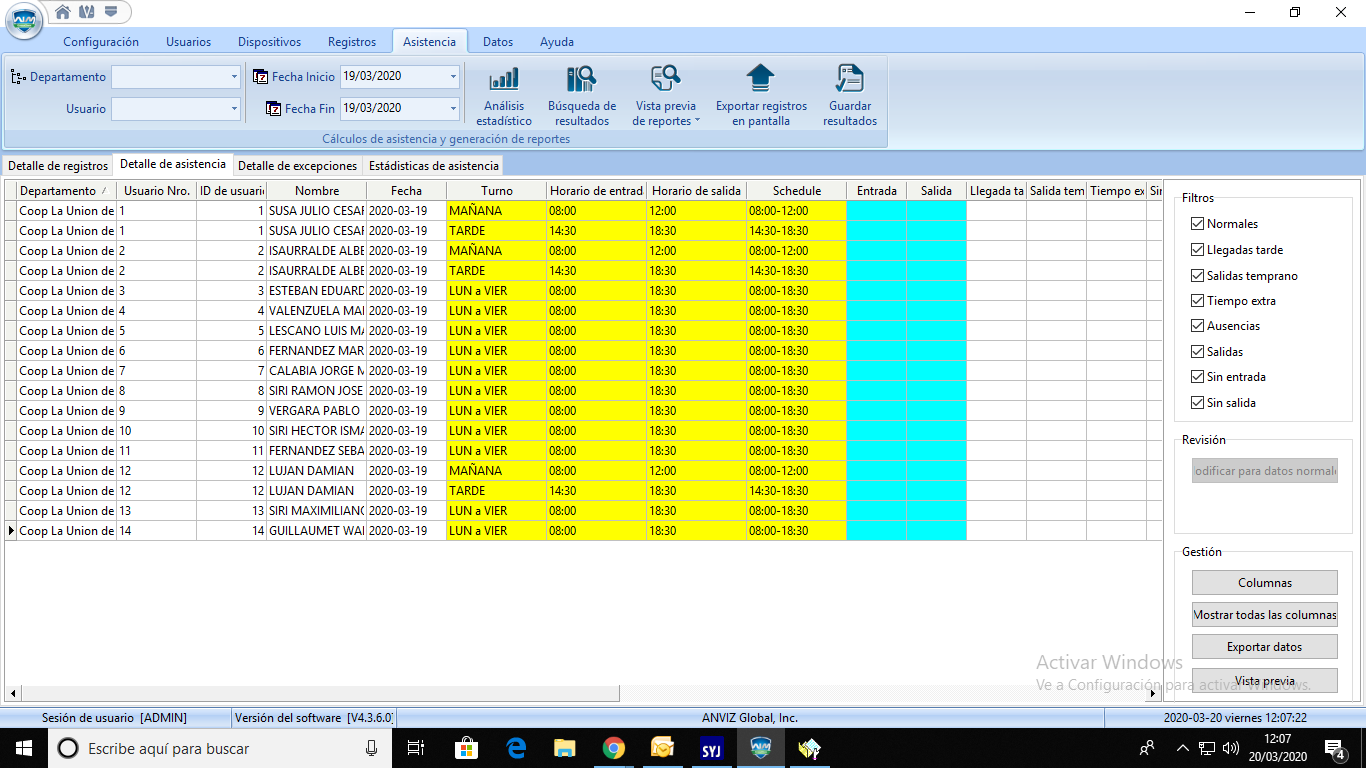Viewport: 1366px width, 768px height.
Task: Open the quick toolbar dropdown icon
Action: point(111,12)
